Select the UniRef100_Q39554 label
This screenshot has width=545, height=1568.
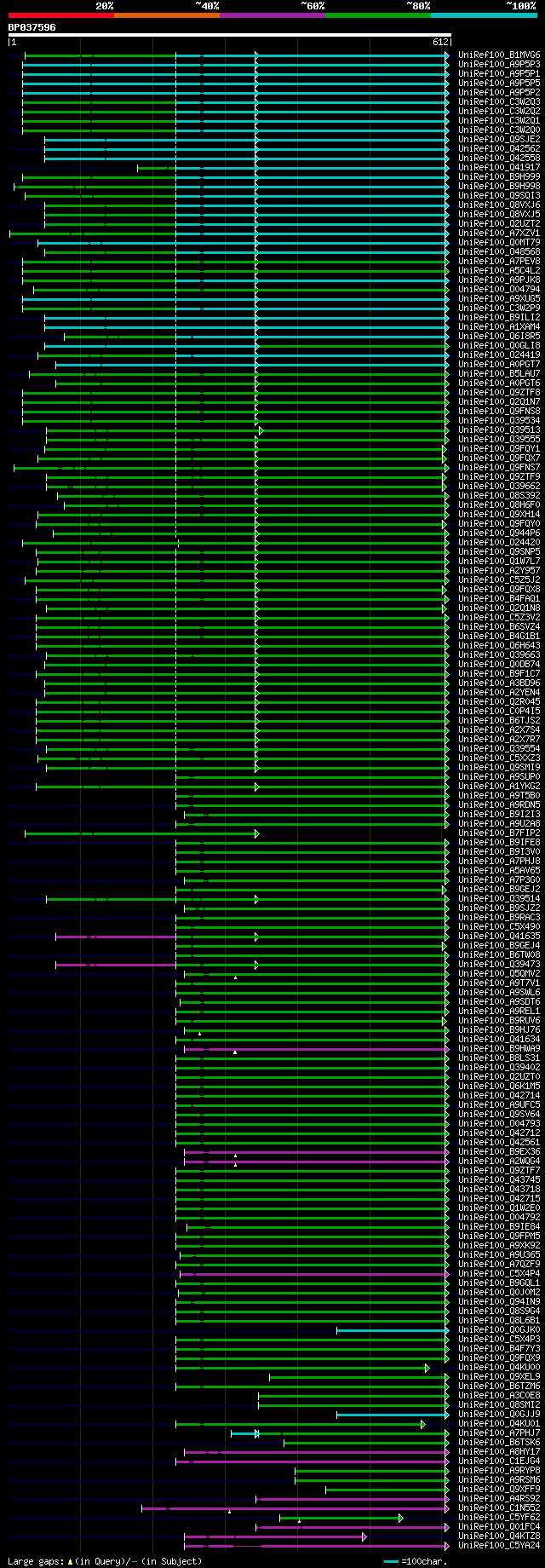(499, 748)
